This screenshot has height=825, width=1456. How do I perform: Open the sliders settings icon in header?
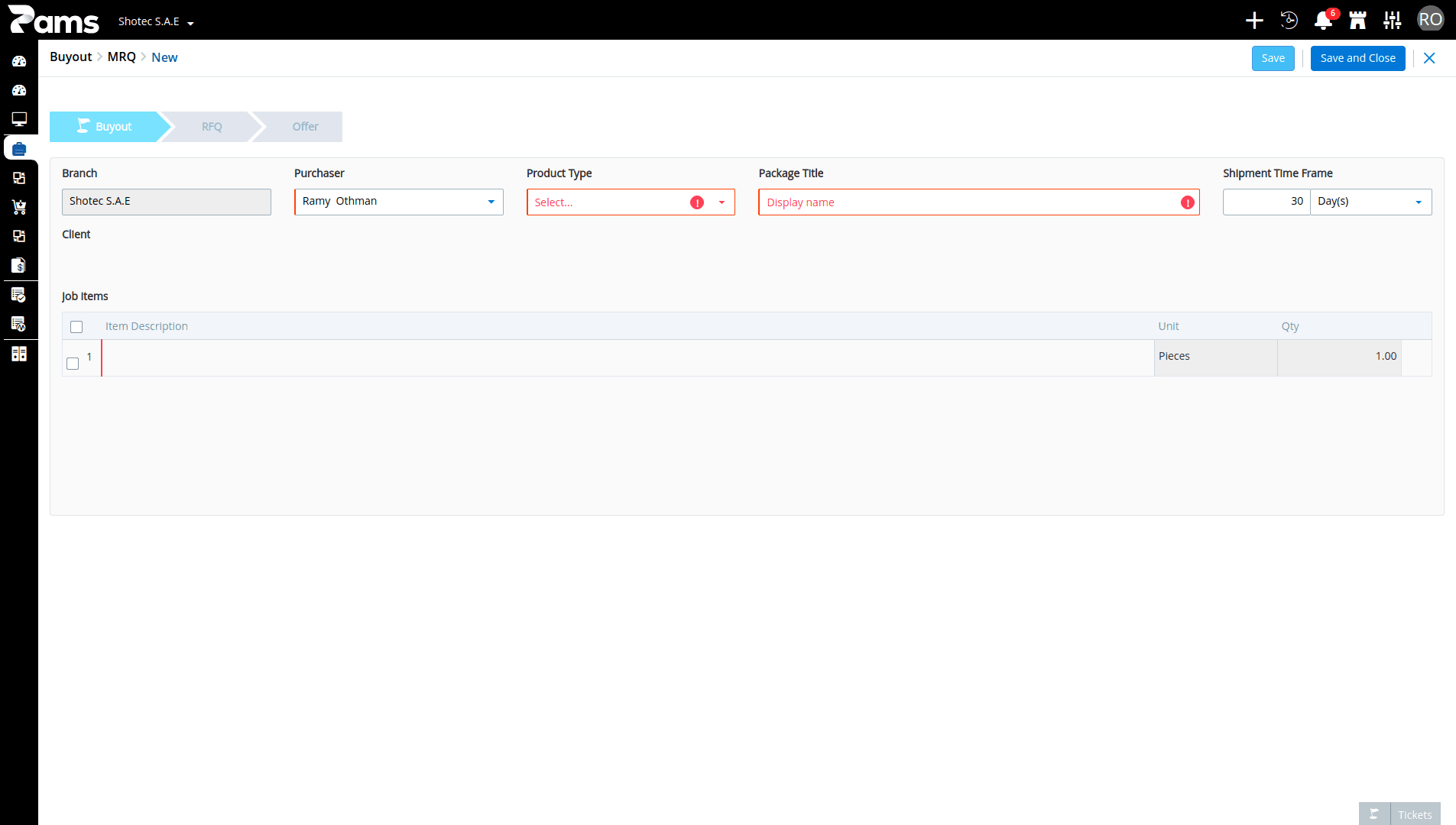pos(1393,20)
